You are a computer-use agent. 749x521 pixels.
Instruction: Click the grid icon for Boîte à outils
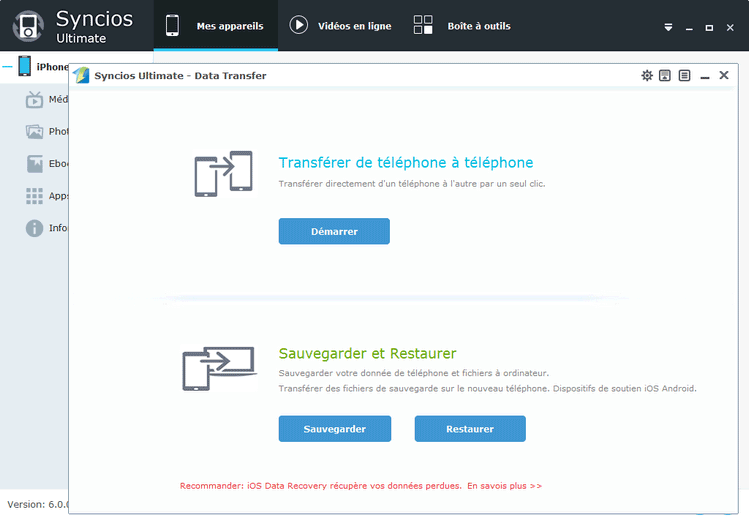pos(423,24)
